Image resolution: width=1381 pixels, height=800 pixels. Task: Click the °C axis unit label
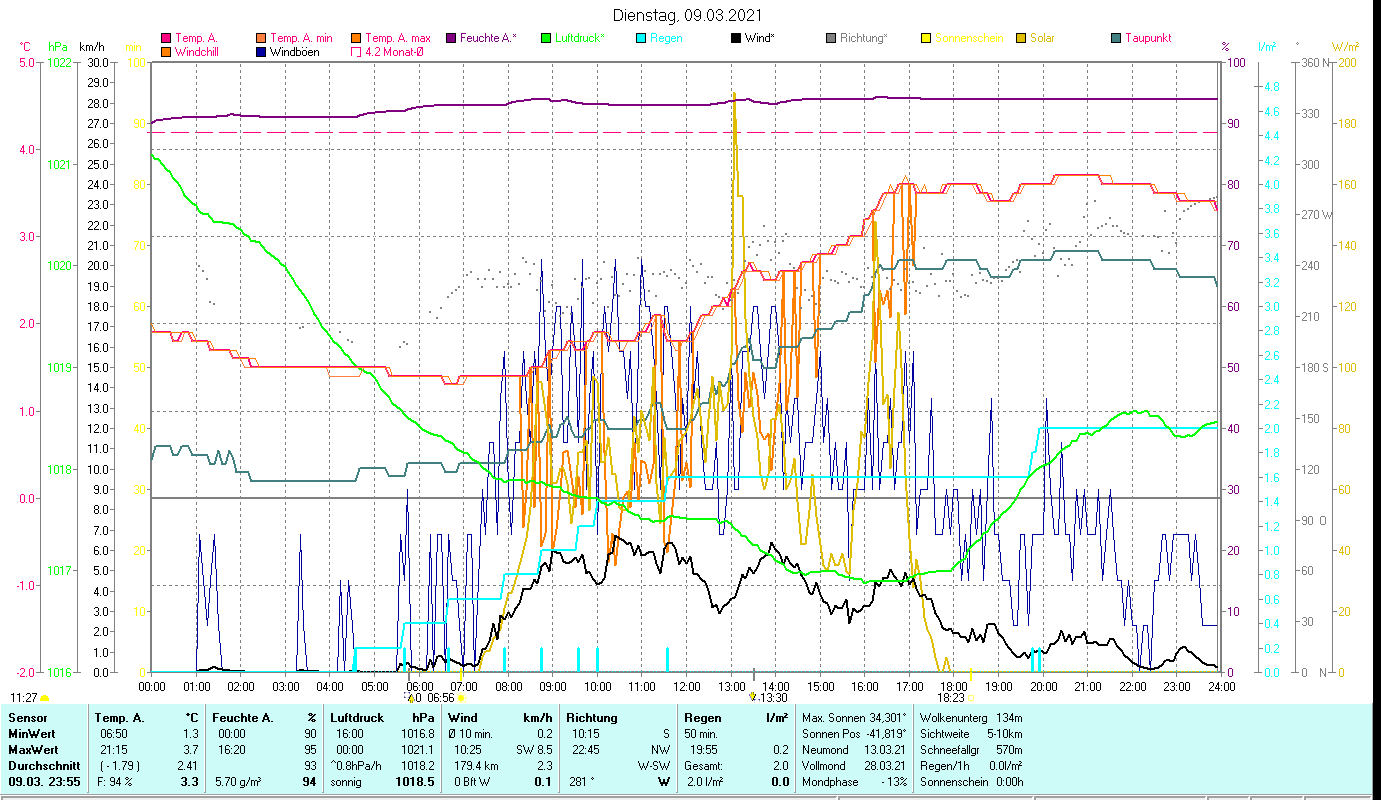pos(25,46)
